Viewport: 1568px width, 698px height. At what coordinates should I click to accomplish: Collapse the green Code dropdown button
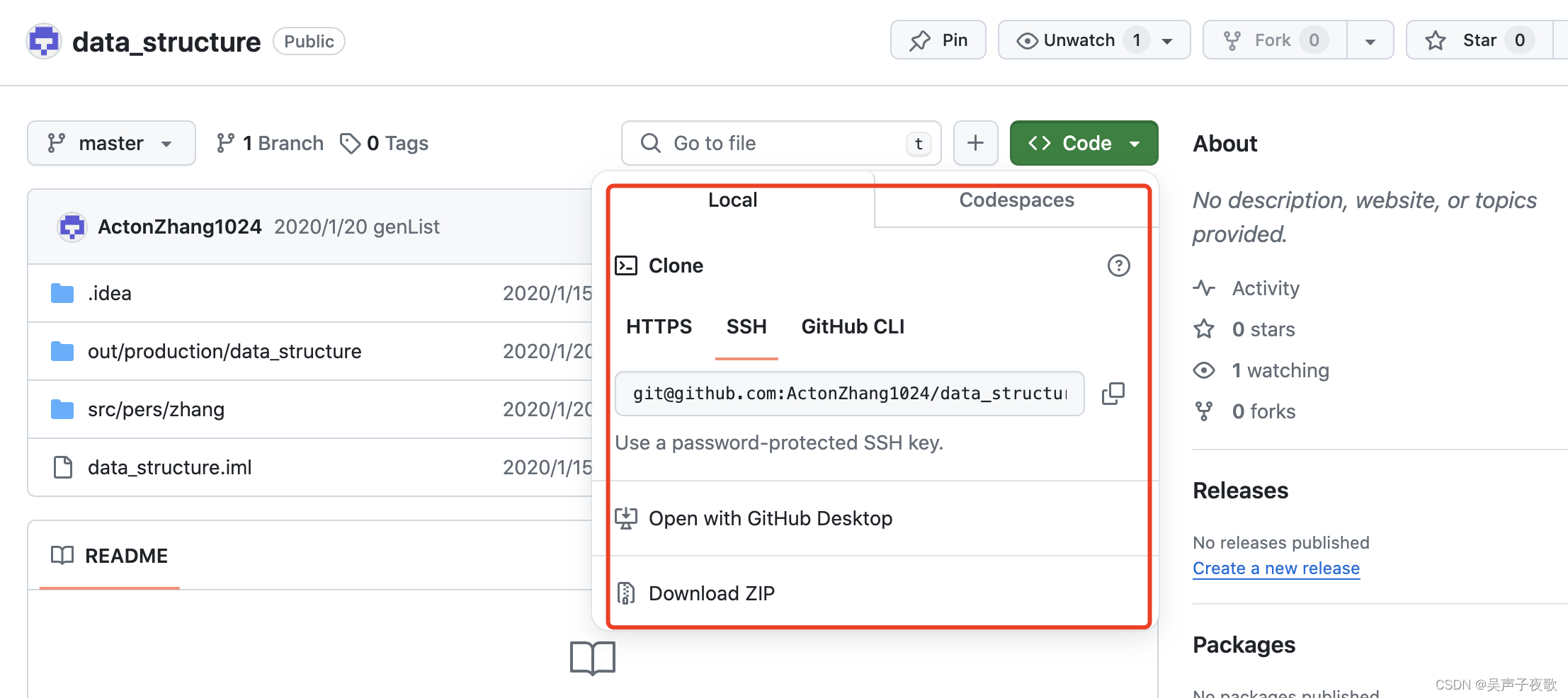coord(1084,143)
